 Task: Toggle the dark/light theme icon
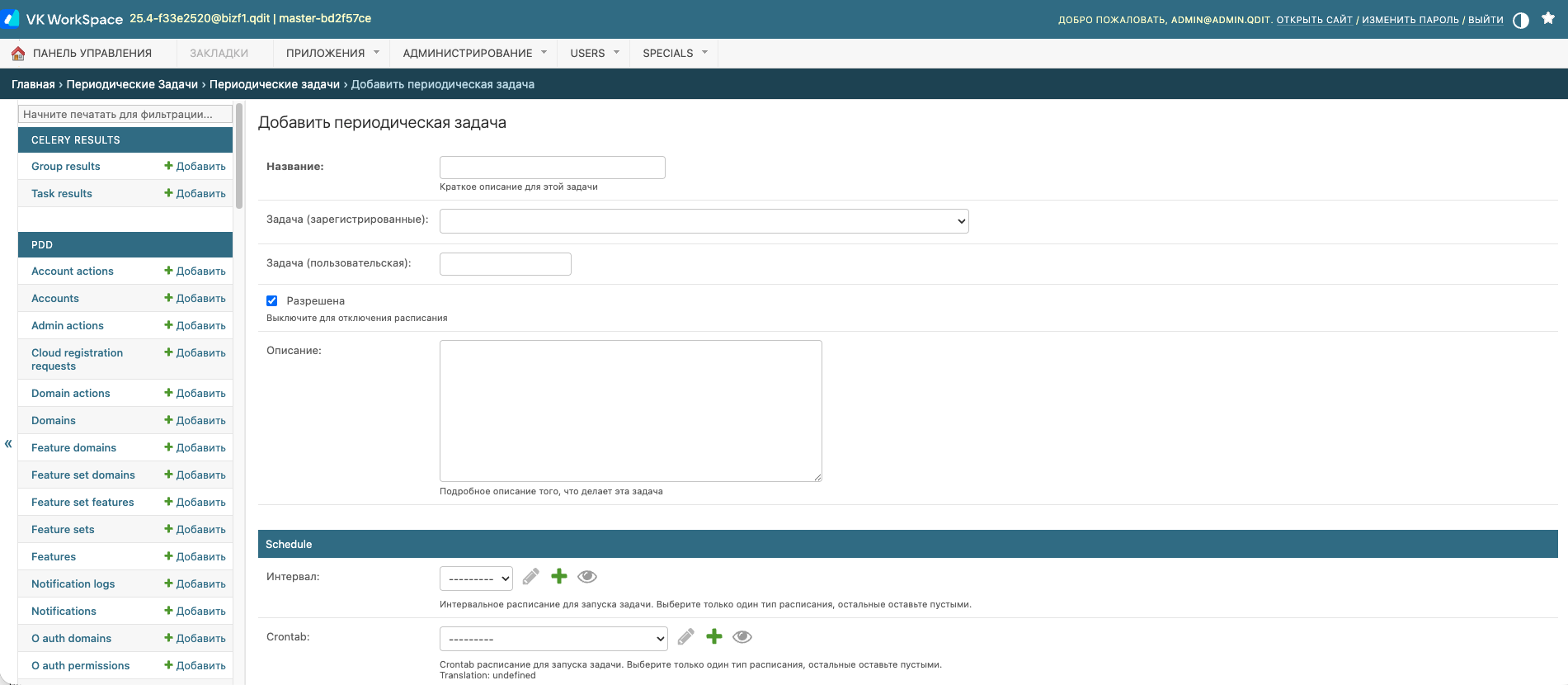(x=1521, y=20)
